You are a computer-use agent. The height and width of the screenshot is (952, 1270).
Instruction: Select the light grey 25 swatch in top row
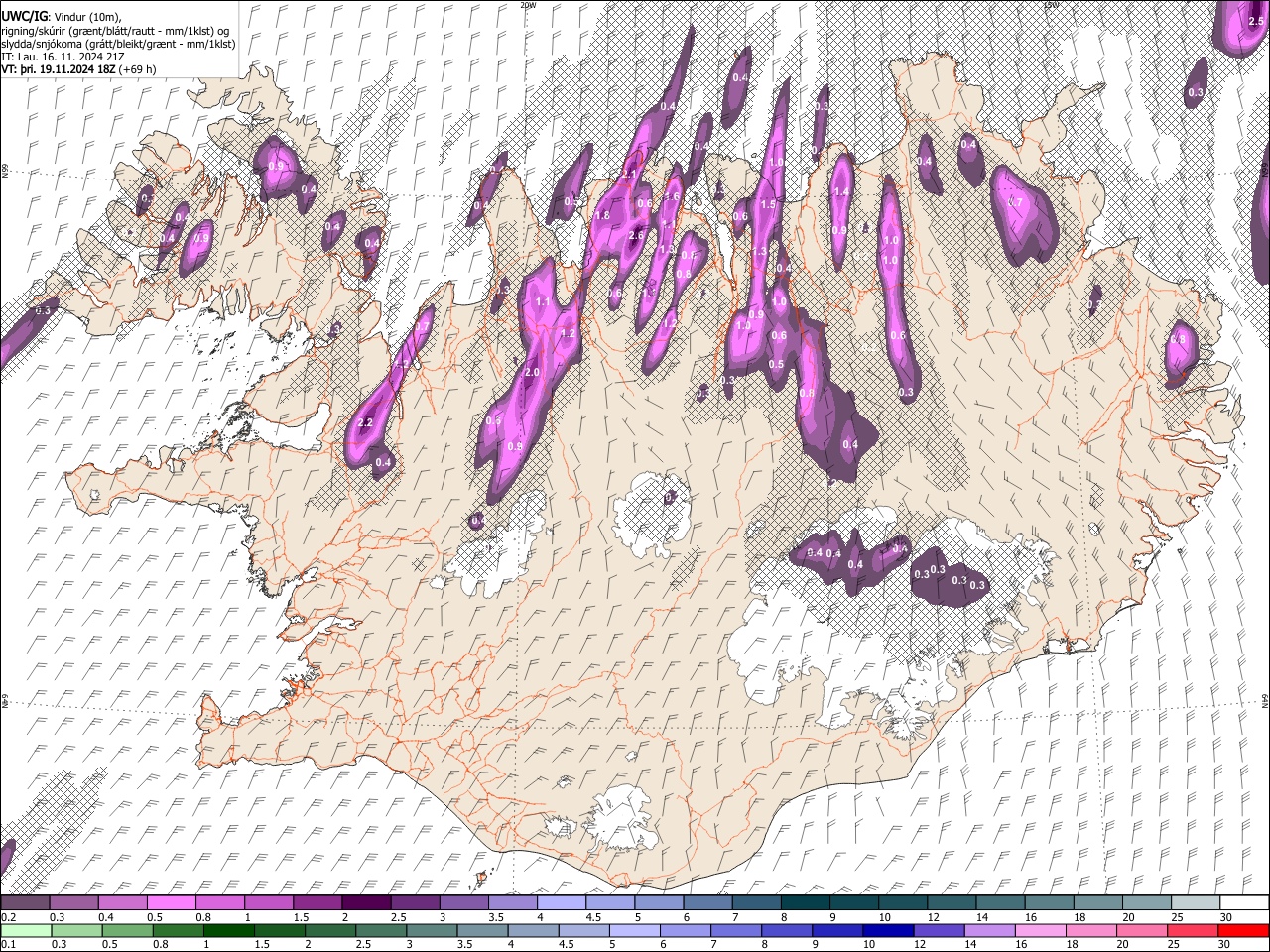pyautogui.click(x=1197, y=902)
